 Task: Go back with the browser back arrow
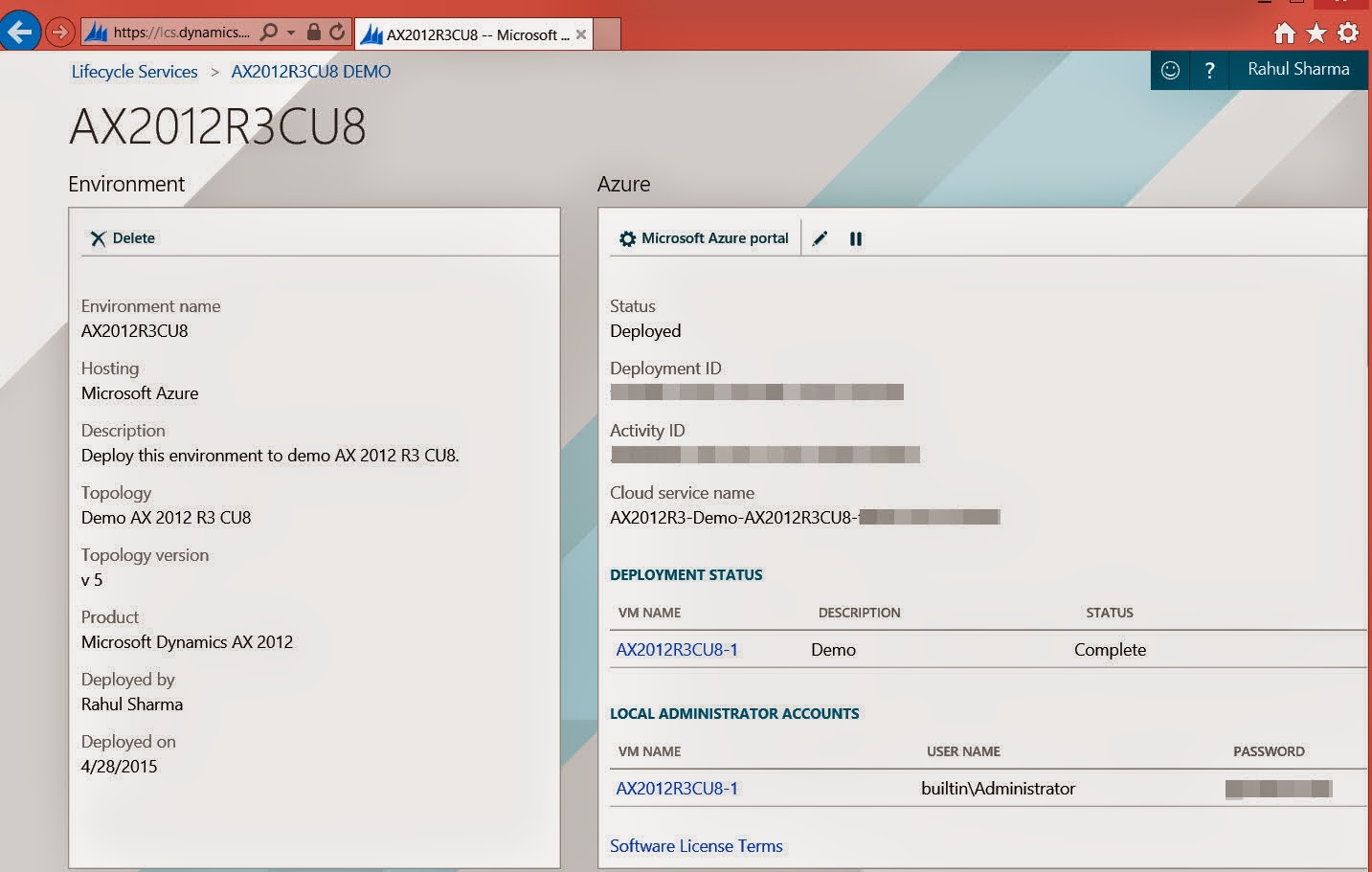19,32
